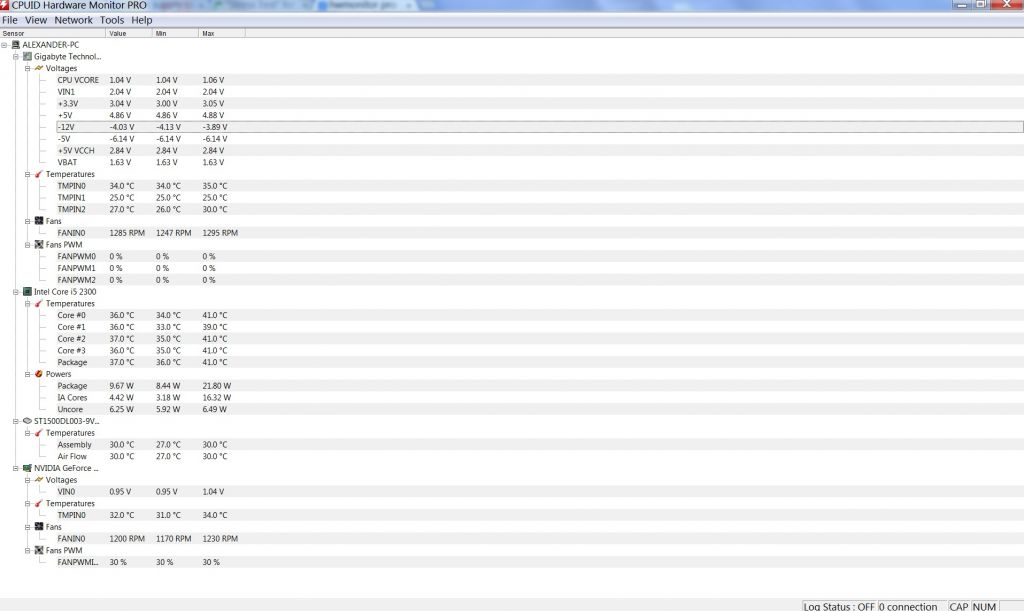Select the FANPWM1 row

[539, 268]
